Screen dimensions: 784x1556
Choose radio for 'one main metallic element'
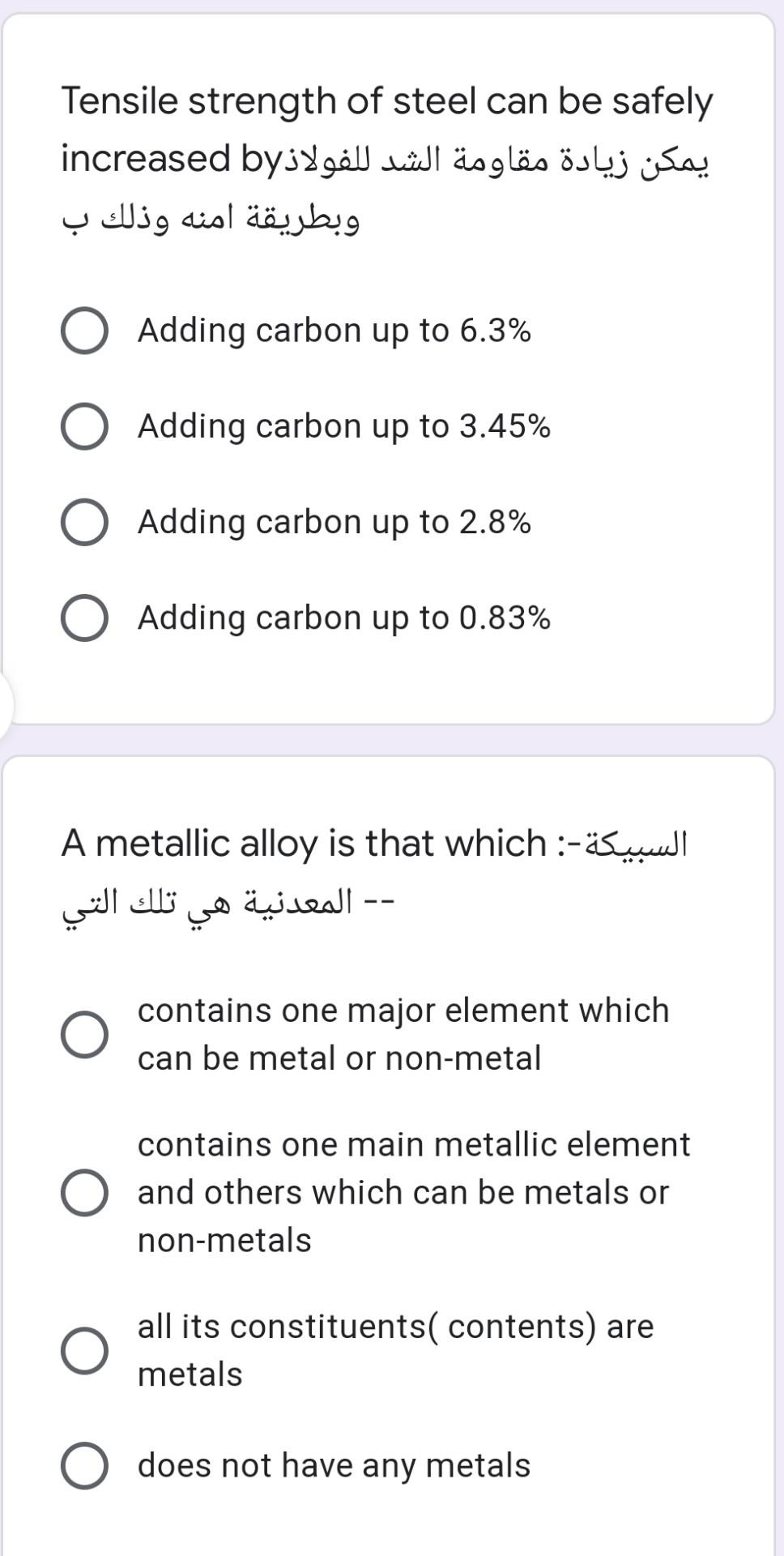coord(84,1192)
